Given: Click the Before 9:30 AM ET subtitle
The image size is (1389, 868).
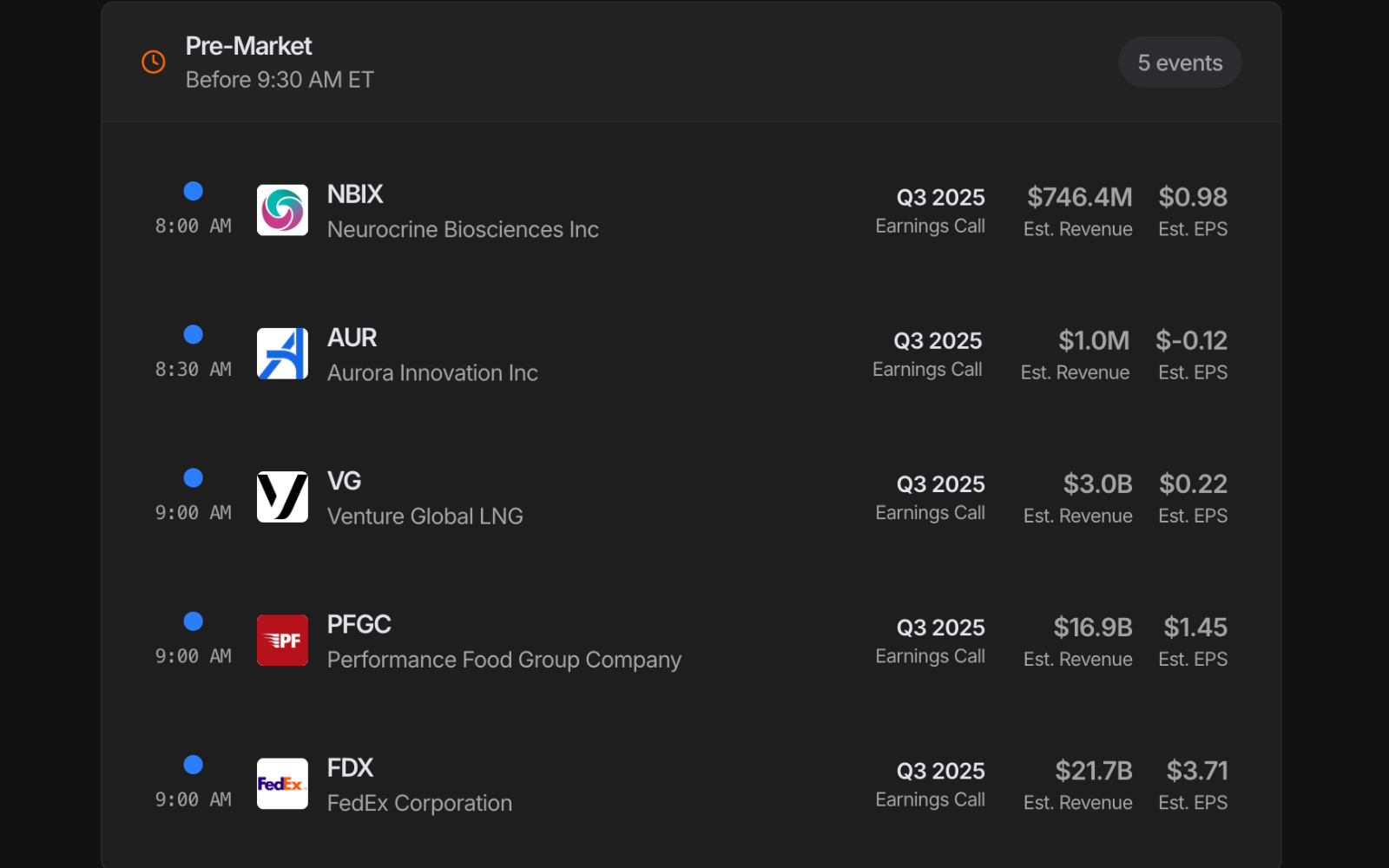Looking at the screenshot, I should [280, 80].
